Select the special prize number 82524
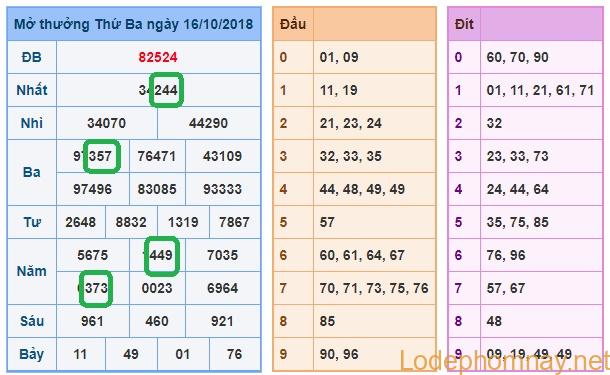This screenshot has width=610, height=375. click(x=158, y=57)
